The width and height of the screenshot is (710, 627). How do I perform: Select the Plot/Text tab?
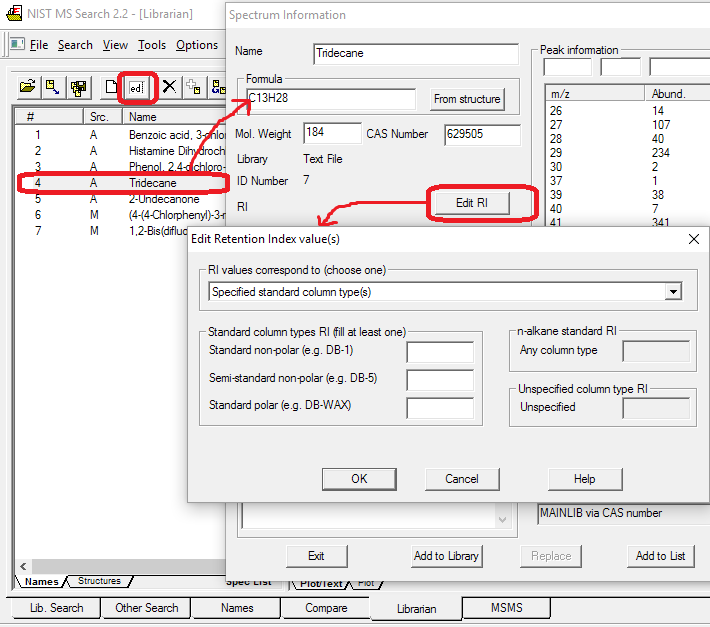[x=321, y=584]
